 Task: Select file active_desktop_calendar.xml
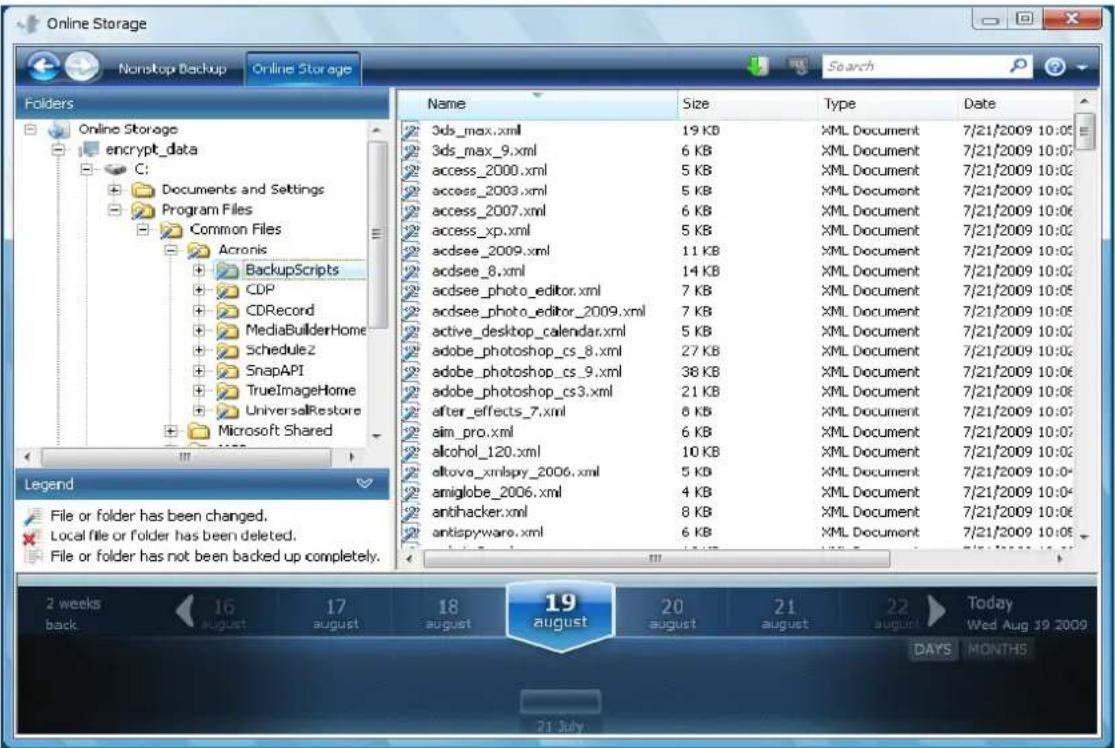pos(529,331)
